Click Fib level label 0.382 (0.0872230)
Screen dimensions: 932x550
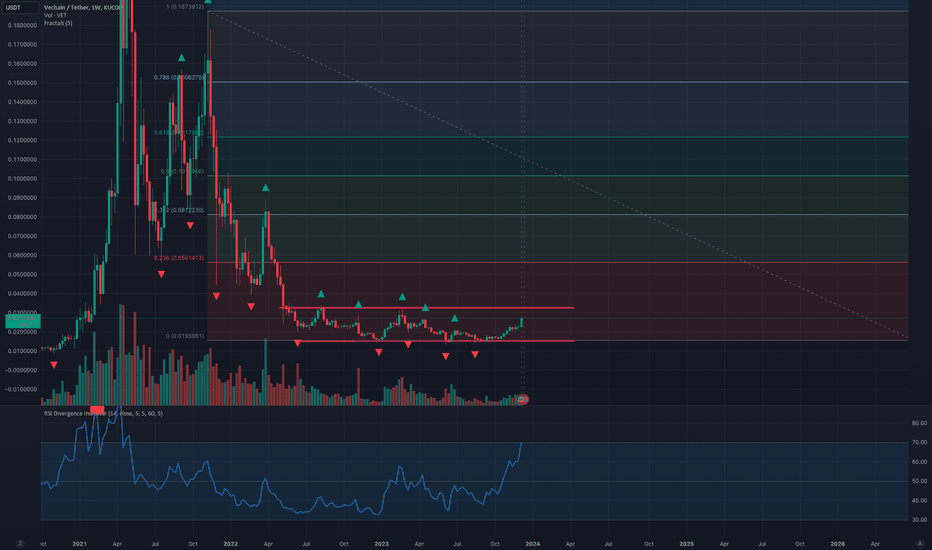(x=180, y=210)
